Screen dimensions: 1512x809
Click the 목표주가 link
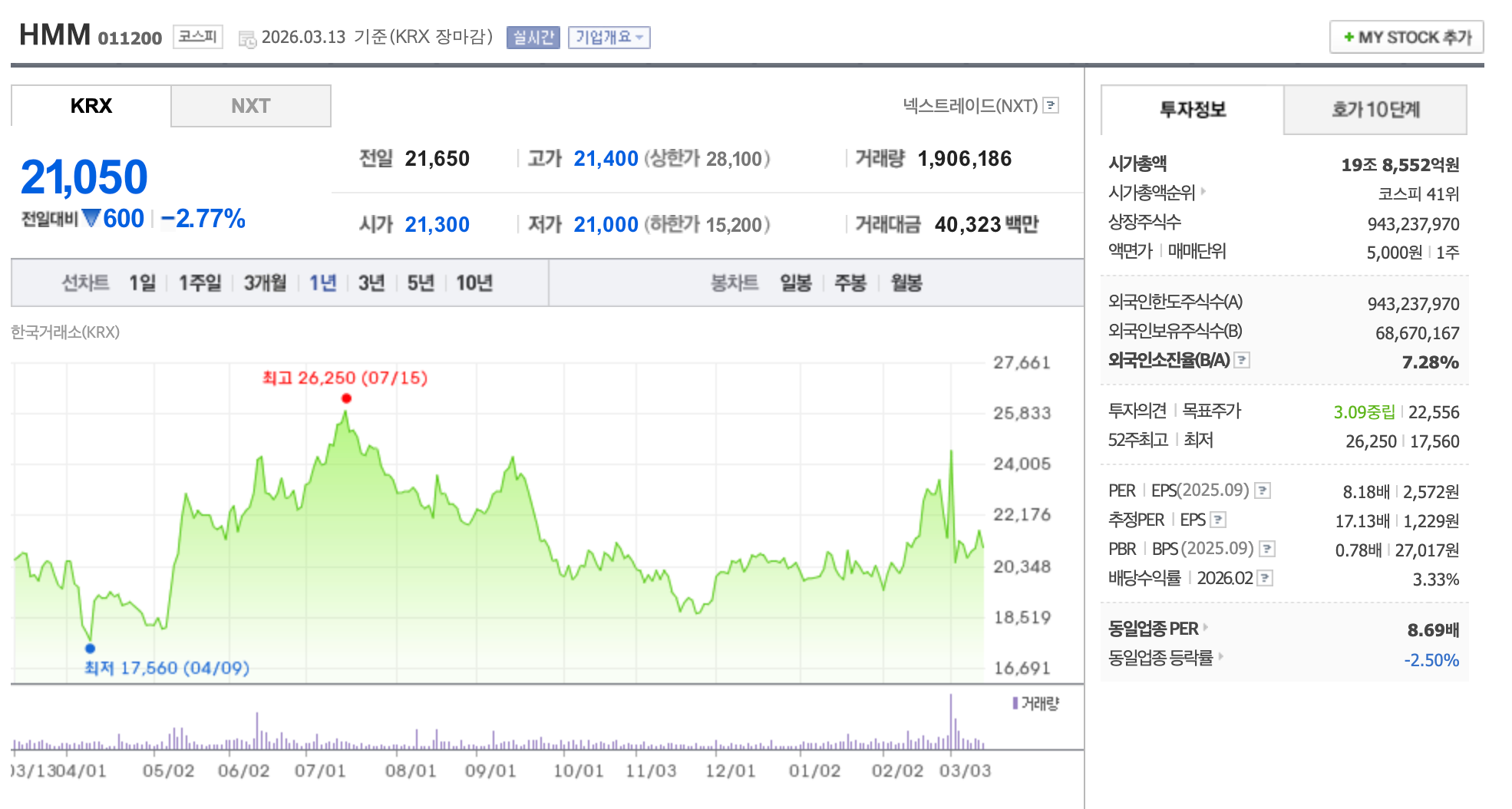[1211, 411]
